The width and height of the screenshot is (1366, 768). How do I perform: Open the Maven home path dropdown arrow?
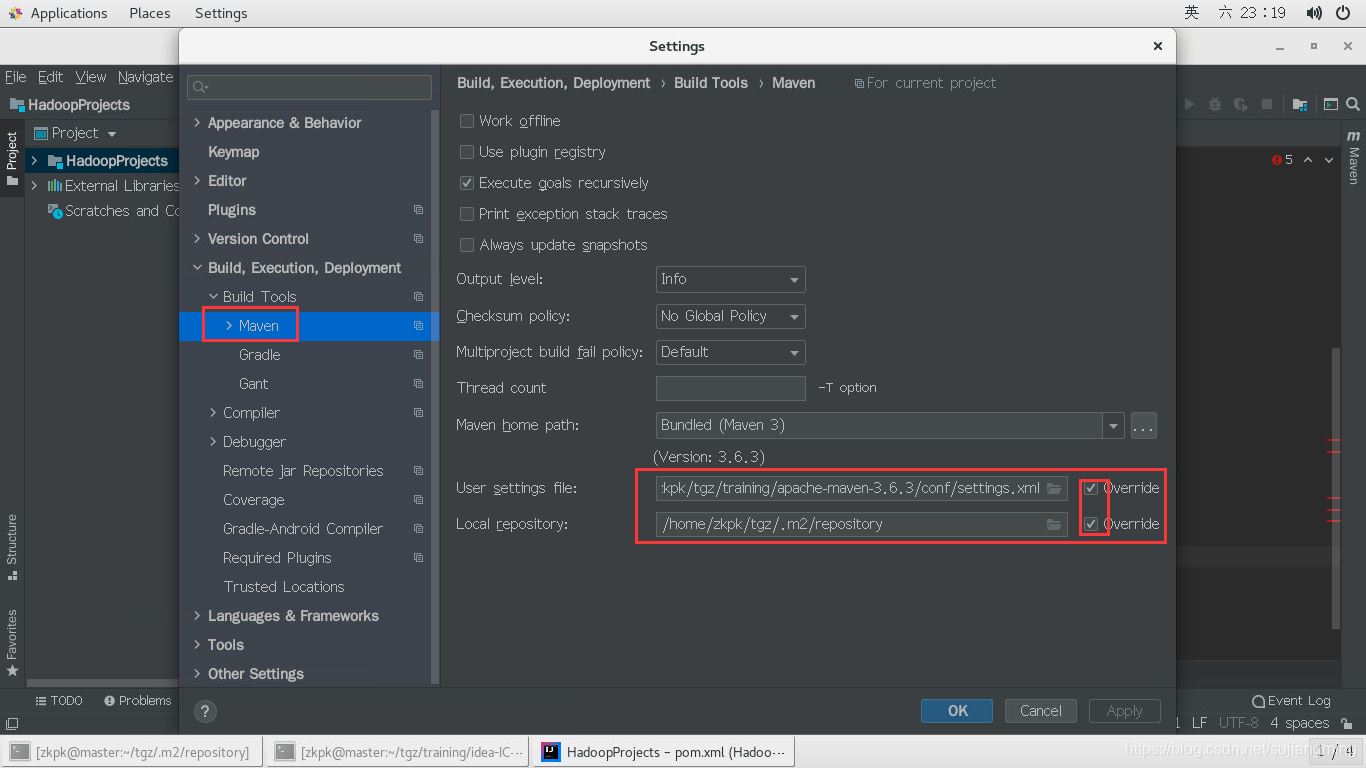point(1113,426)
